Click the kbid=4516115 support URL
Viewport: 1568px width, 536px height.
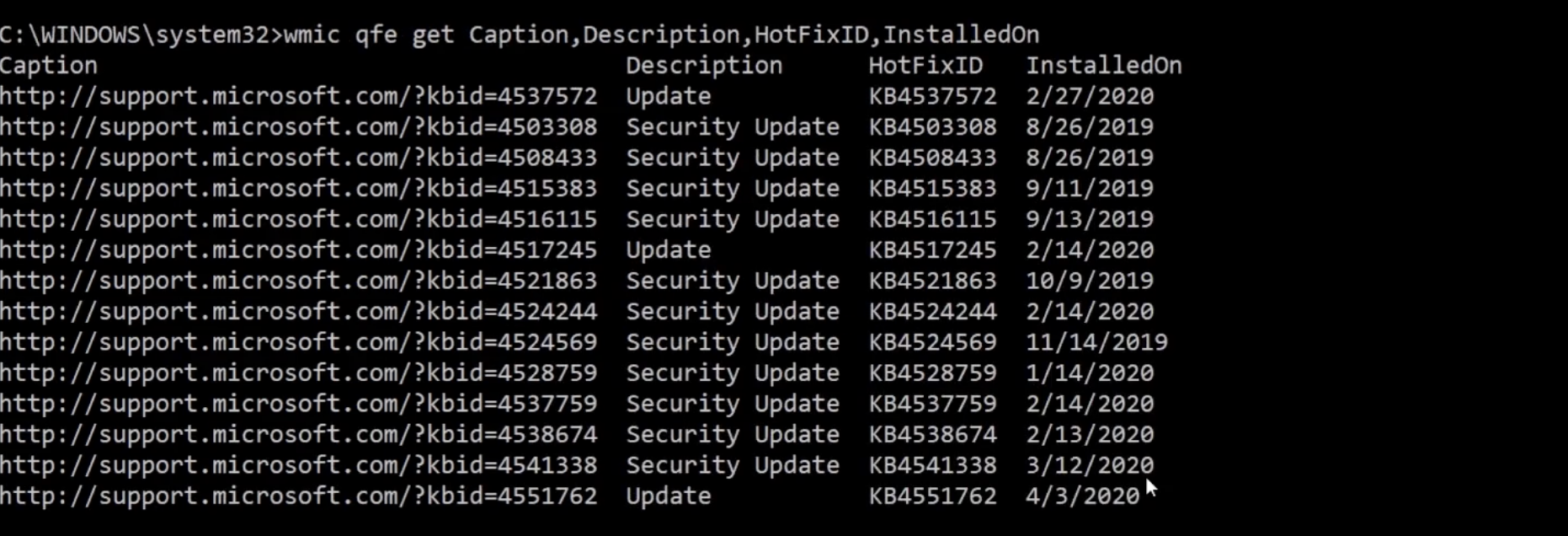298,220
